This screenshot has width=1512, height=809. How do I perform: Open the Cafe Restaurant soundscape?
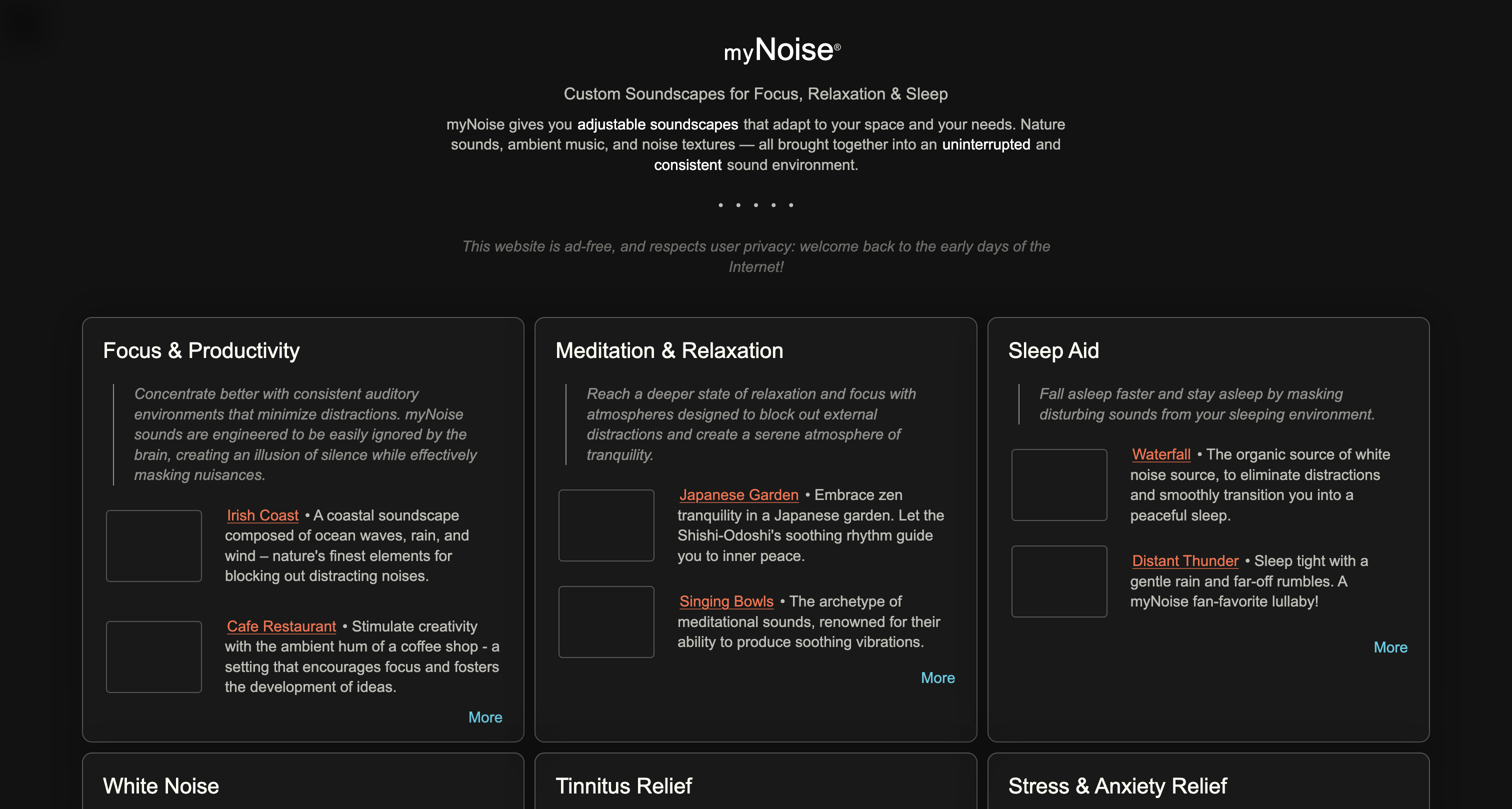pos(280,626)
